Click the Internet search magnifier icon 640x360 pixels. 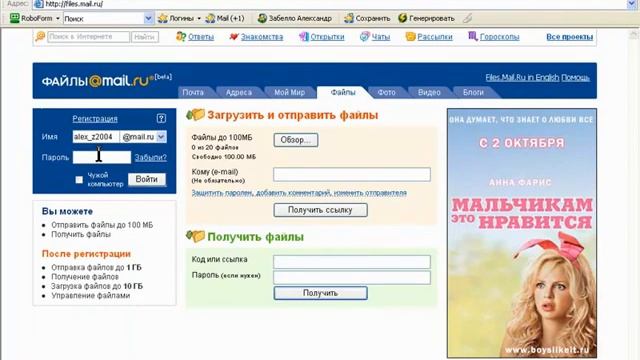click(x=40, y=37)
